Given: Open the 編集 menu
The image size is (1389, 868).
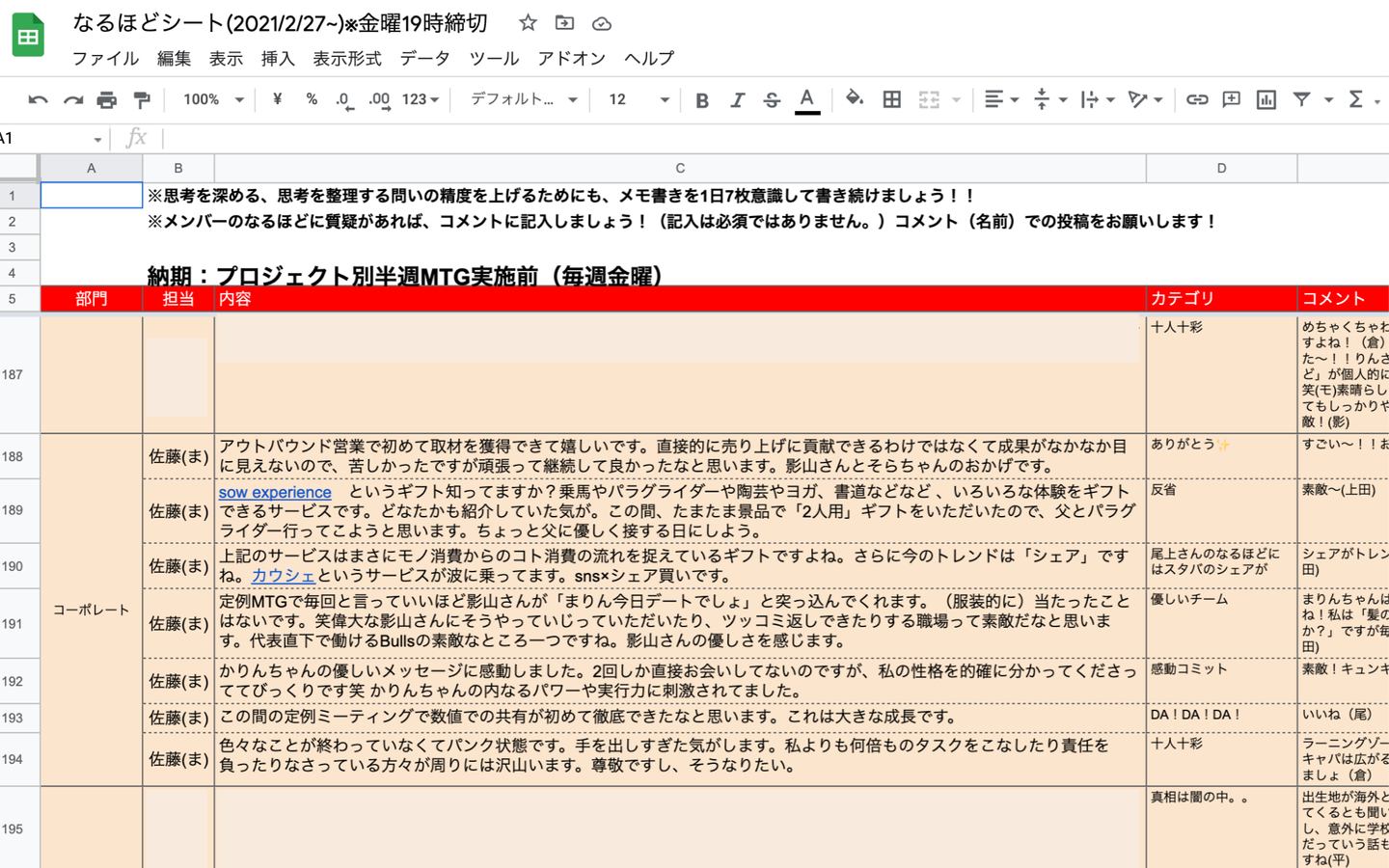Looking at the screenshot, I should point(174,59).
